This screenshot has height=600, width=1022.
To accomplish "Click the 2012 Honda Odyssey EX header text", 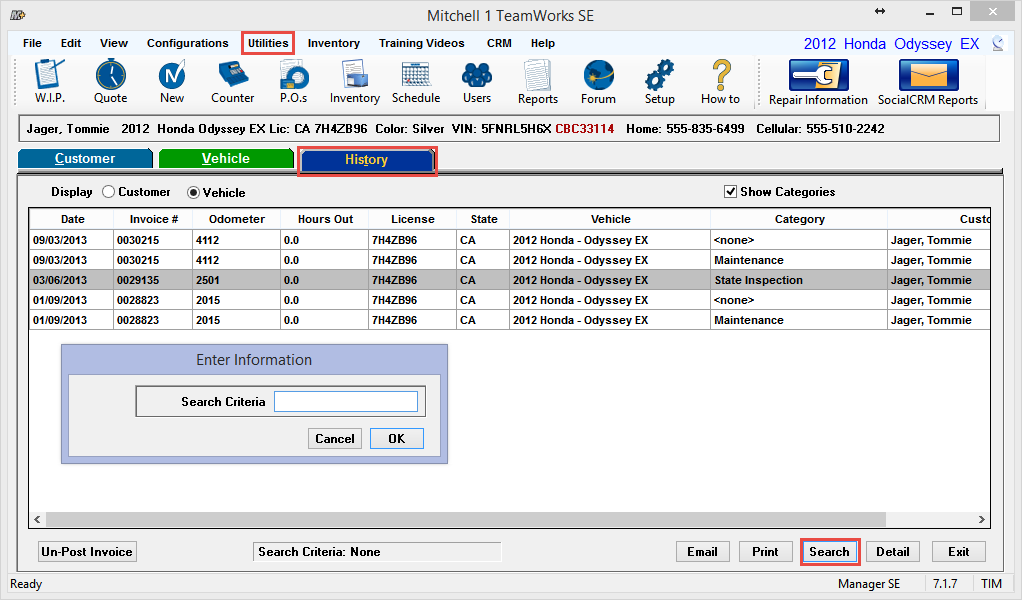I will tap(891, 44).
